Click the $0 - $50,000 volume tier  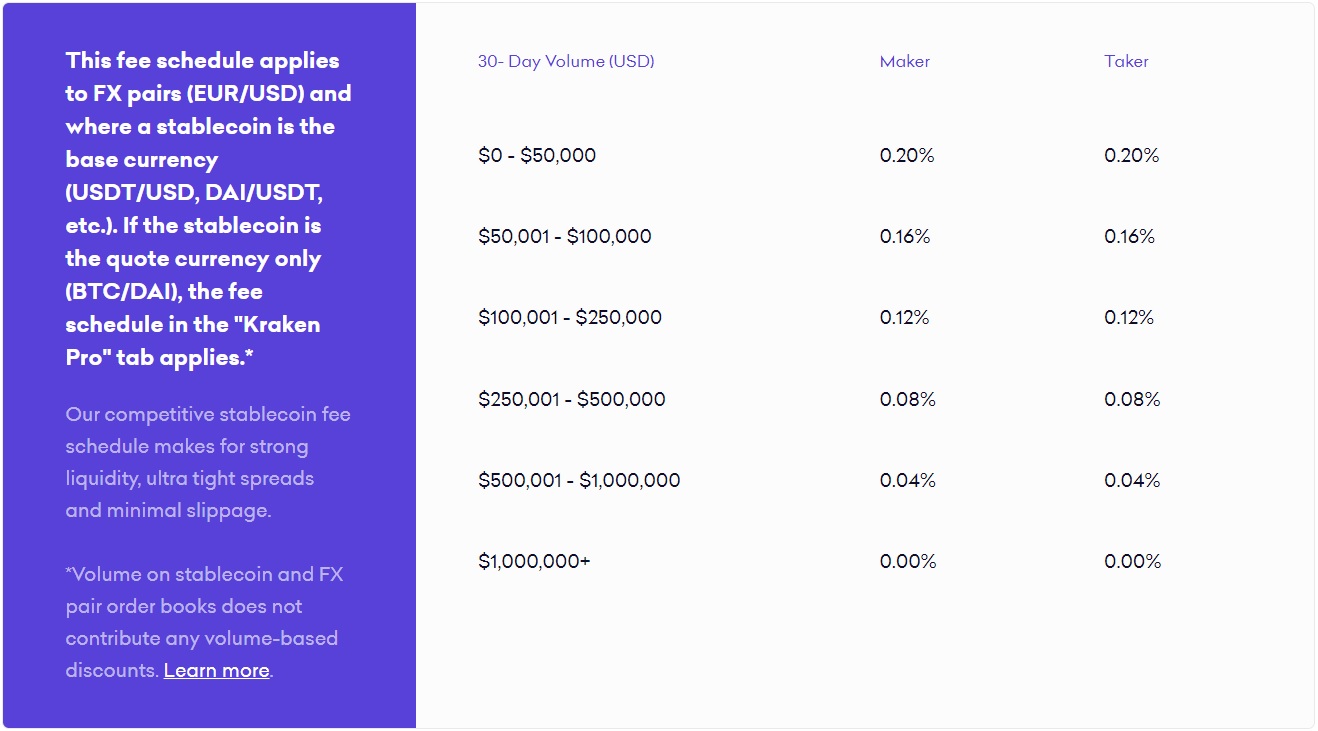pos(537,156)
